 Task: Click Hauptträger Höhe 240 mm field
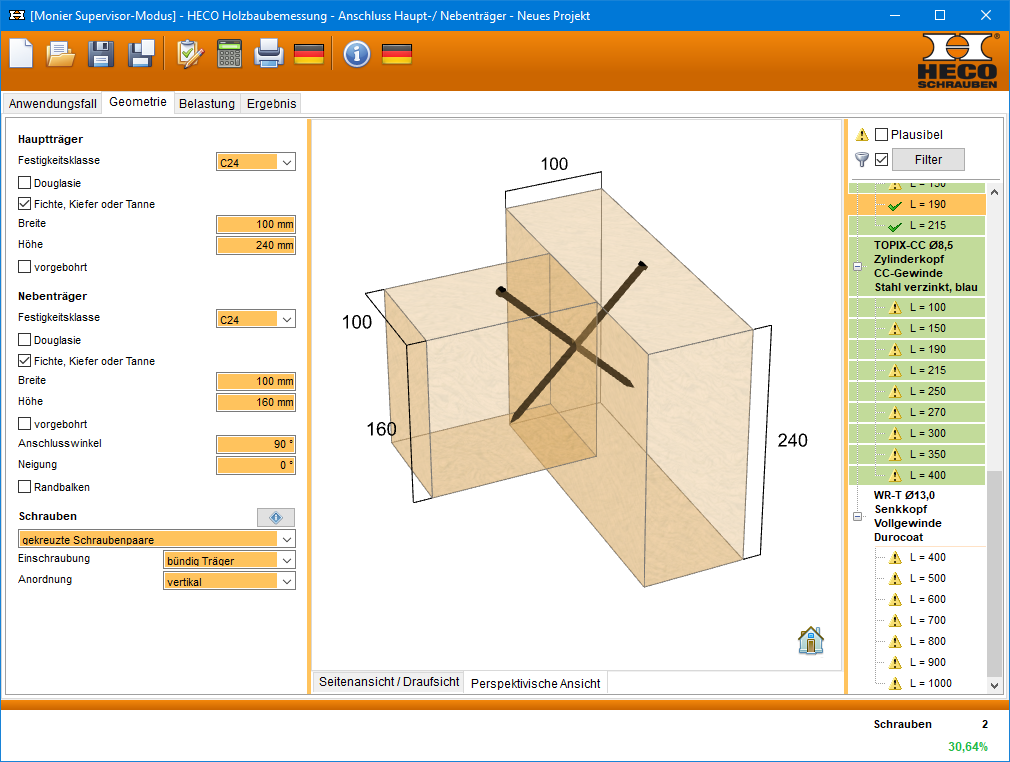256,245
